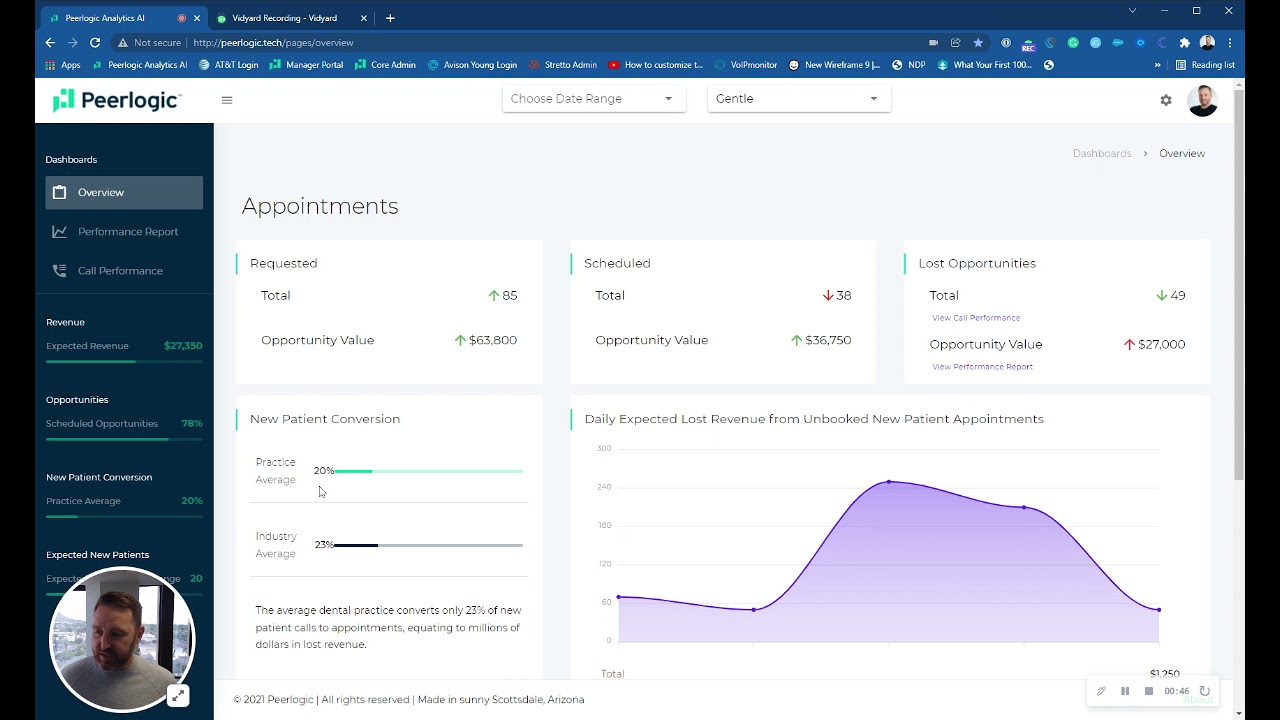Open Chrome three-dot menu
This screenshot has width=1280, height=720.
tap(1230, 43)
